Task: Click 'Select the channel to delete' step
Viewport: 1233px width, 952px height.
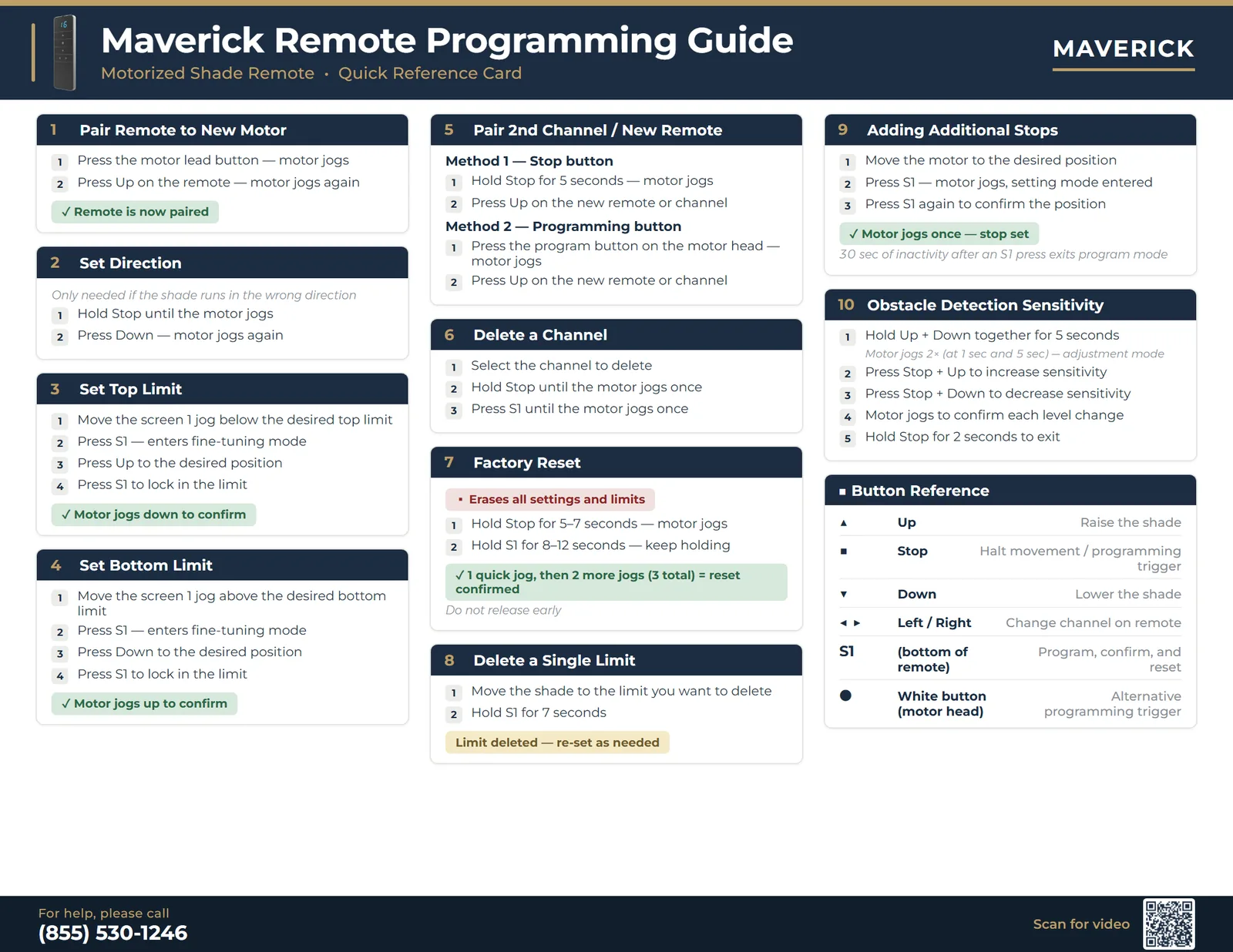Action: pos(561,366)
